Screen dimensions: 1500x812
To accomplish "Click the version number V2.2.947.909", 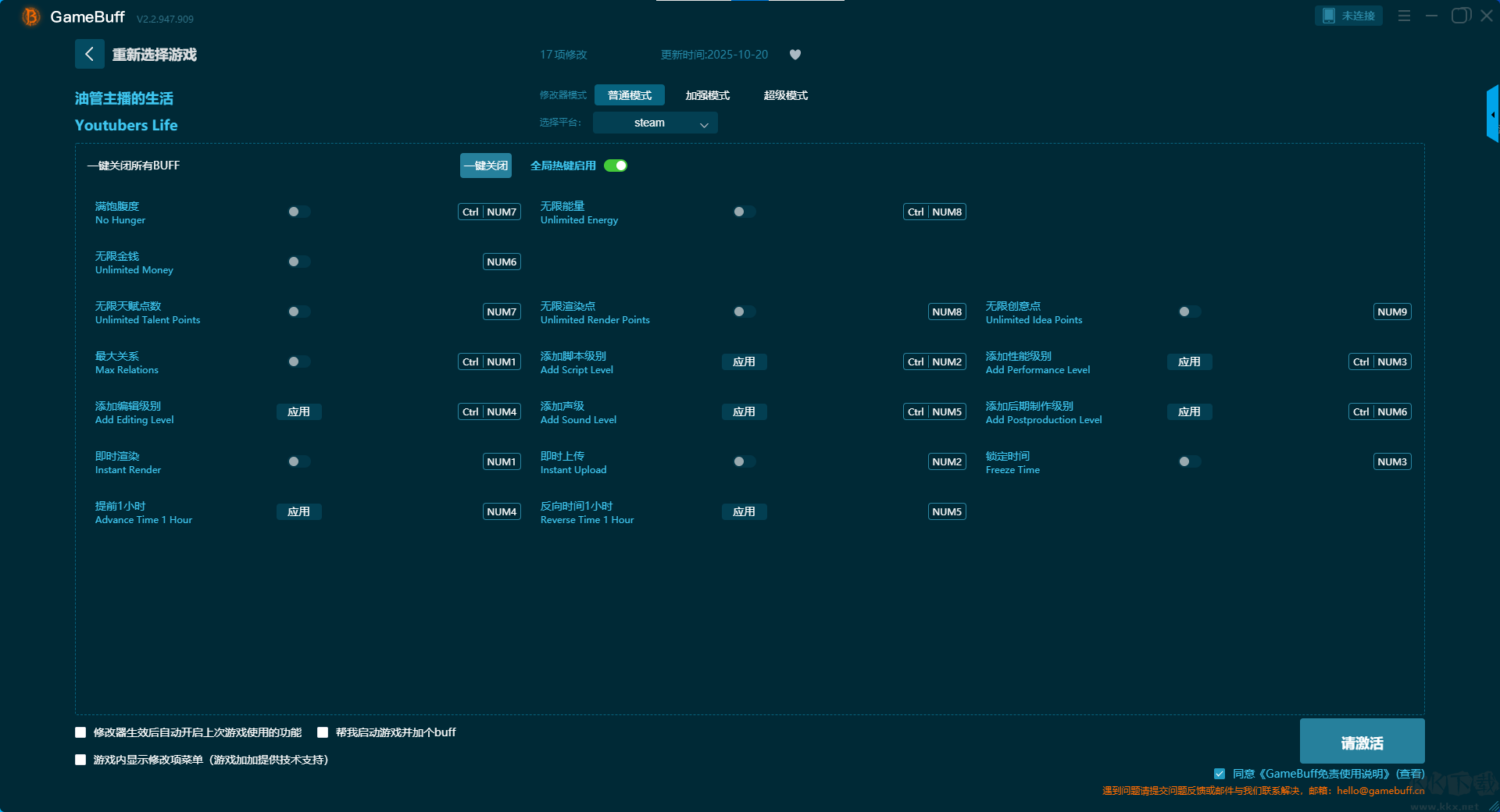I will (165, 19).
